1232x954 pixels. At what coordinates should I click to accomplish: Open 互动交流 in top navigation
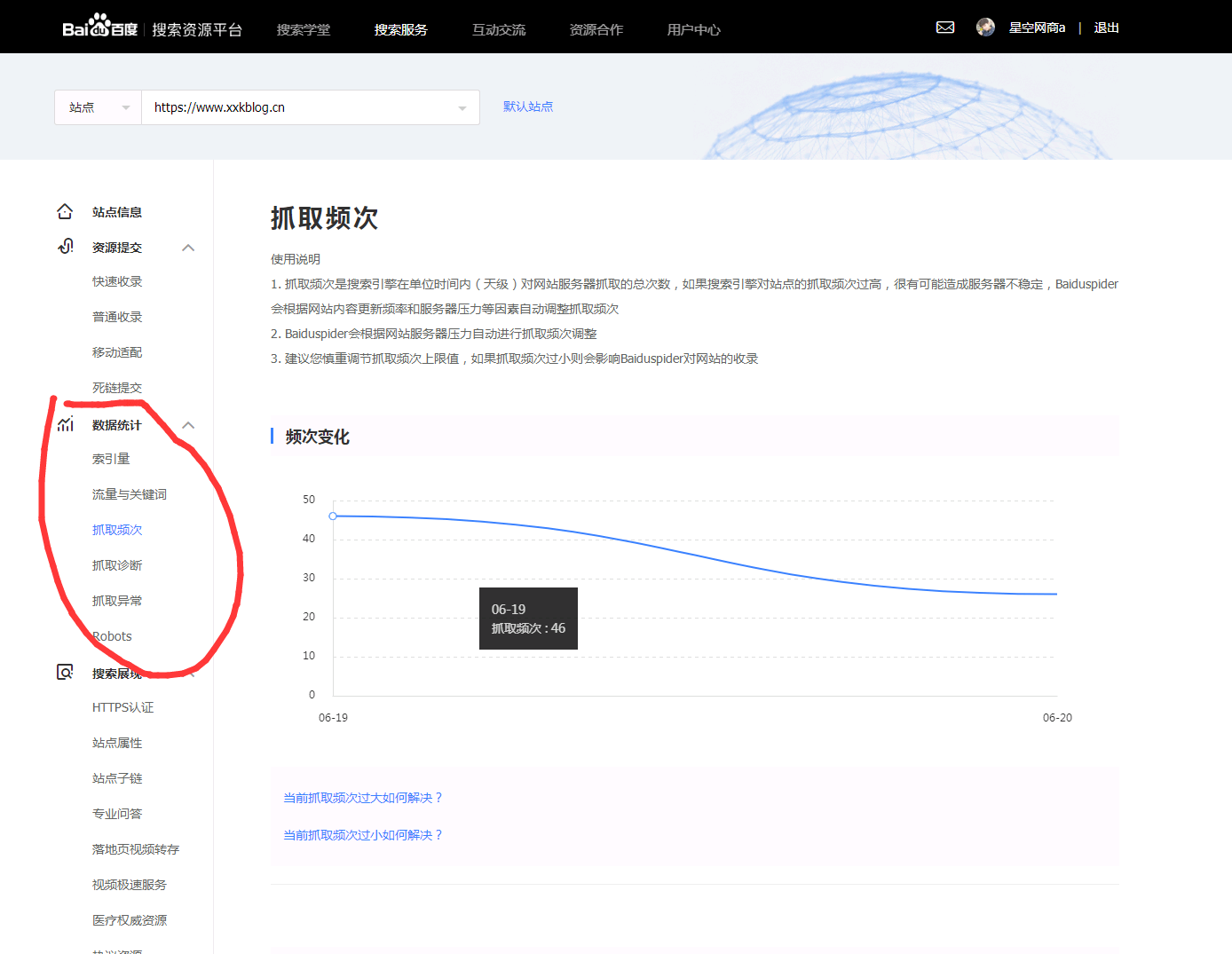[x=499, y=29]
